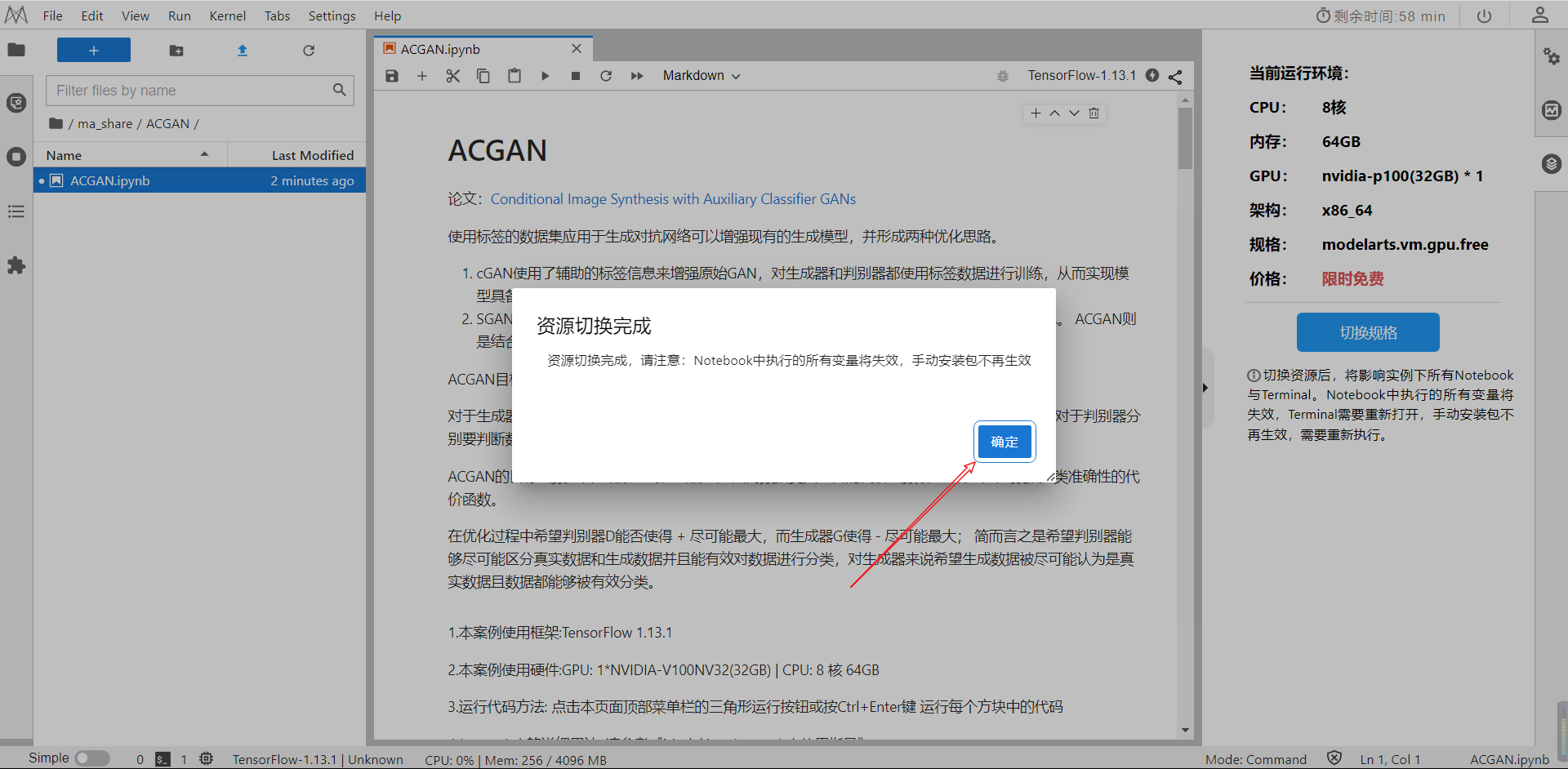Open the Help menu

click(388, 16)
